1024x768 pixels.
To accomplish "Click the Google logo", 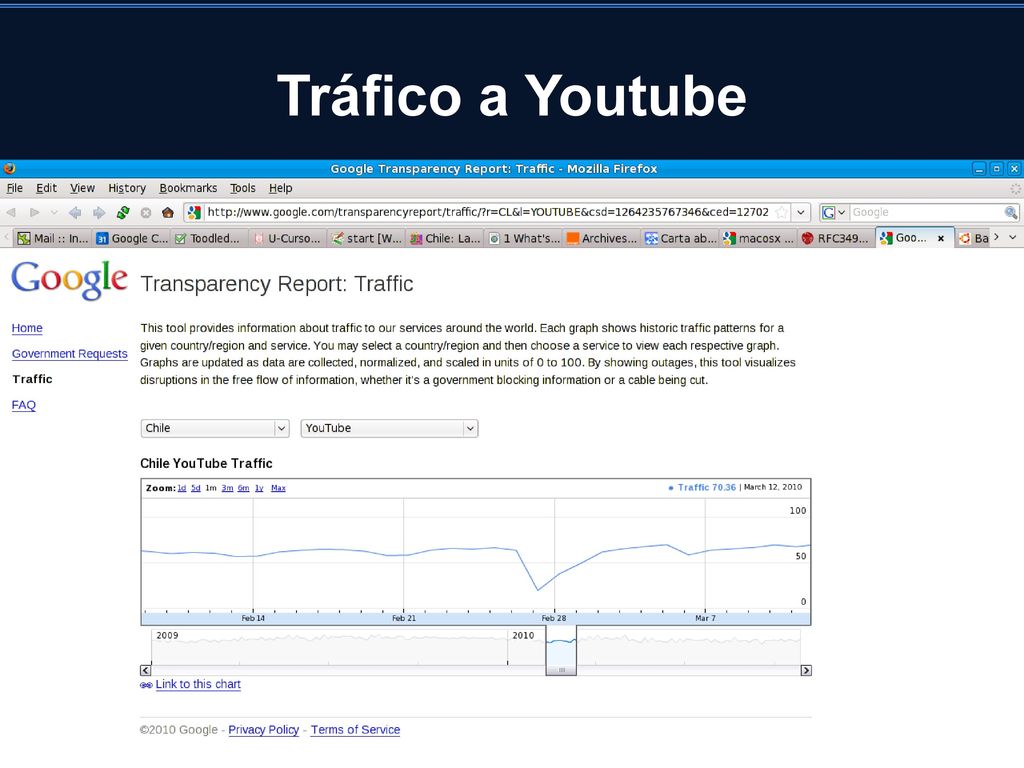I will point(69,280).
